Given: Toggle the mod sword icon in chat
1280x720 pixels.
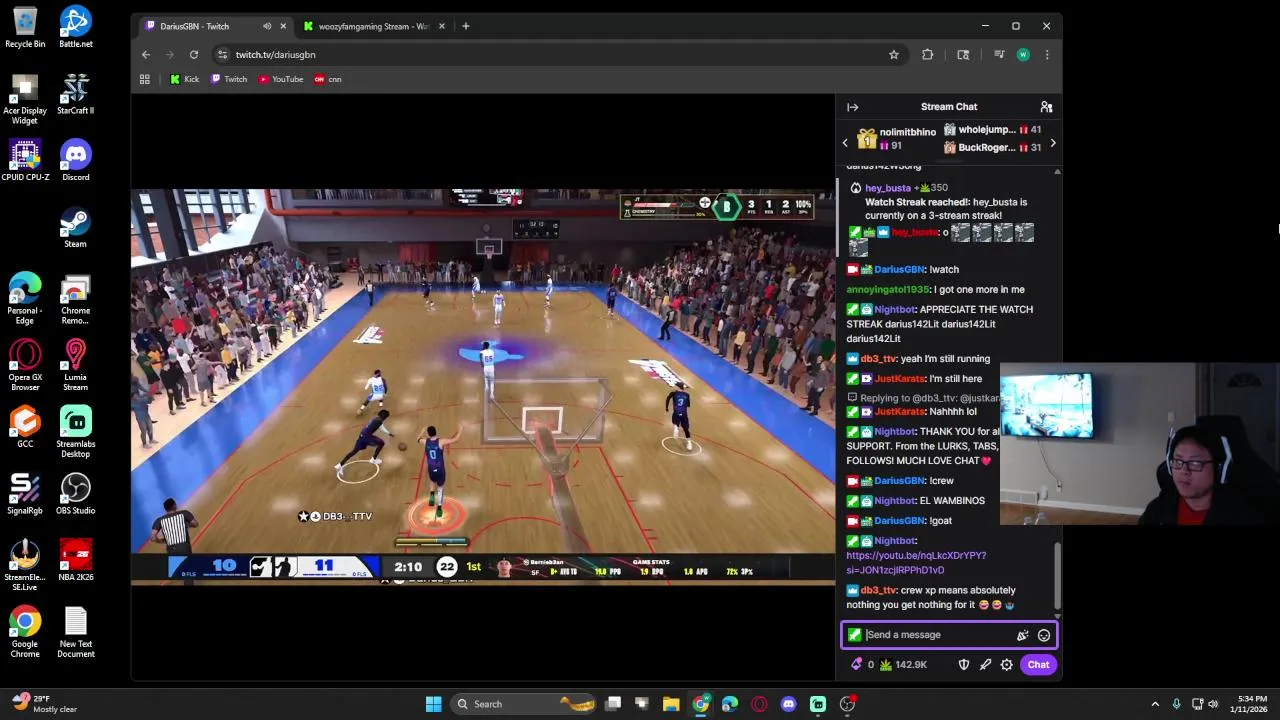Looking at the screenshot, I should point(985,665).
